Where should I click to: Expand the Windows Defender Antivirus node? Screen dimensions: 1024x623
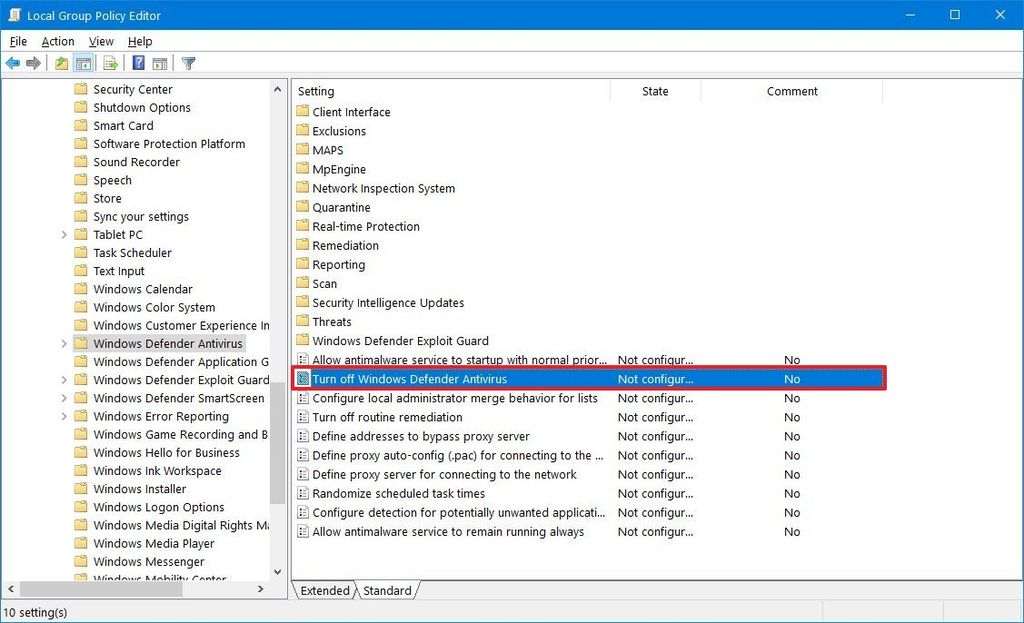coord(63,343)
